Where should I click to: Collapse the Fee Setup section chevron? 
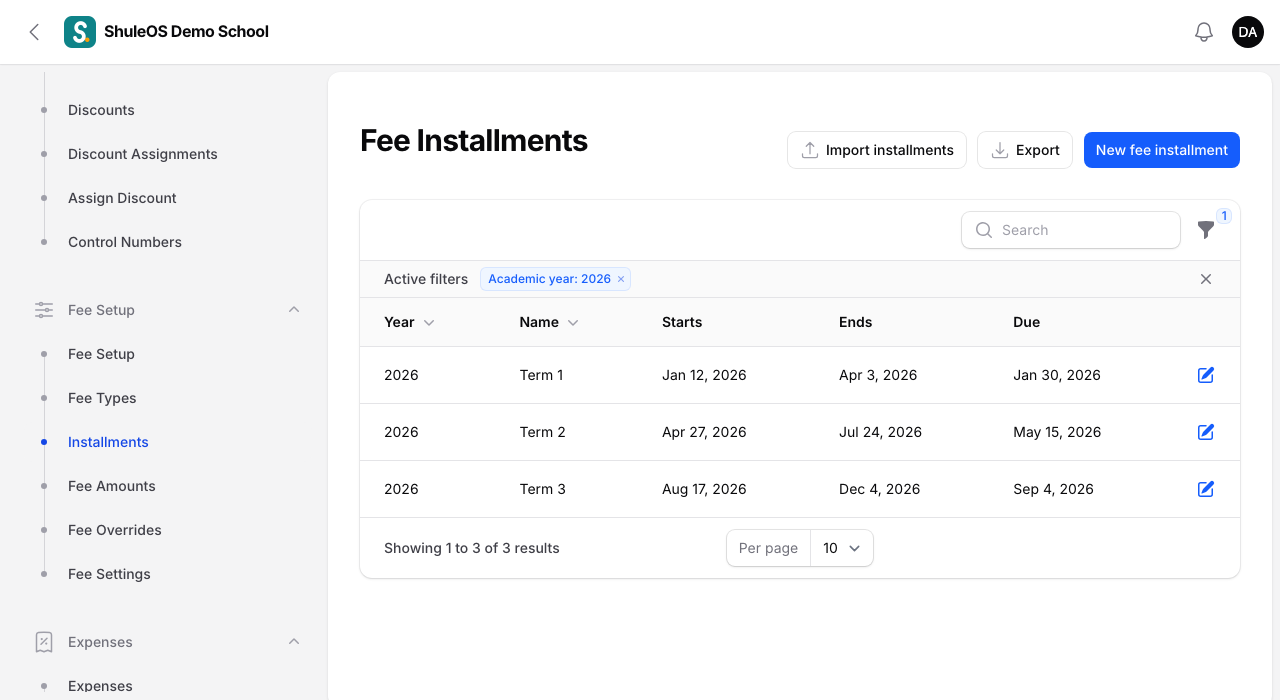[294, 310]
